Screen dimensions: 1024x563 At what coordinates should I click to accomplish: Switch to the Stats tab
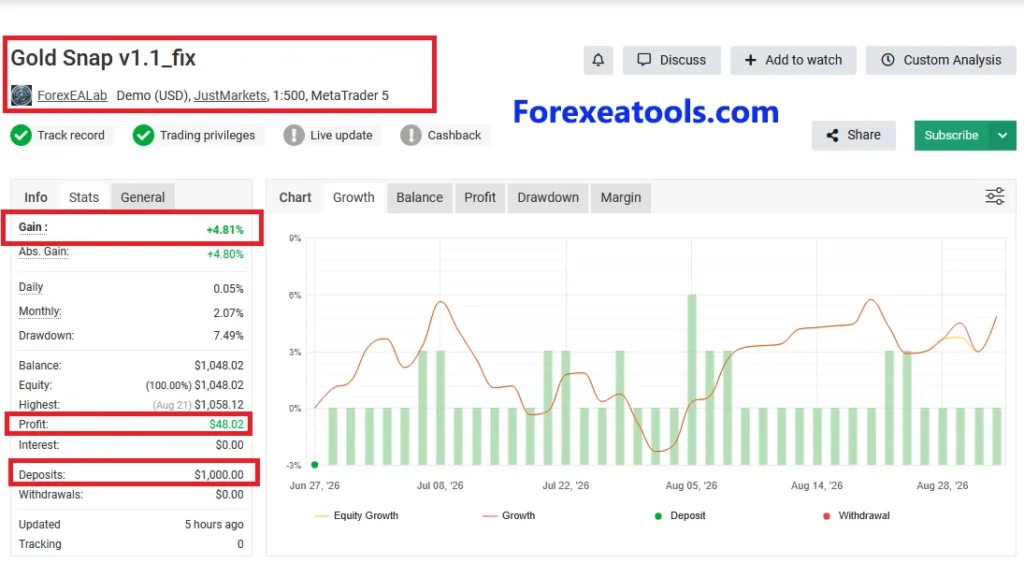click(84, 197)
